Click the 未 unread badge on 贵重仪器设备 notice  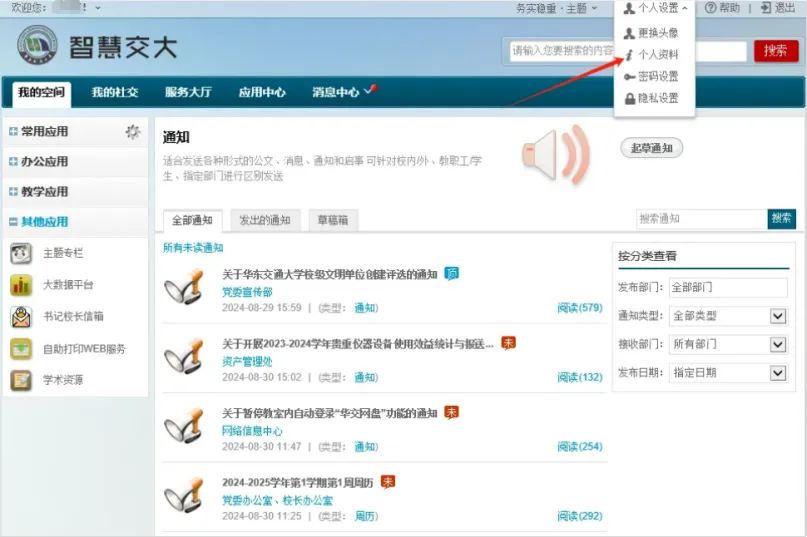(508, 343)
